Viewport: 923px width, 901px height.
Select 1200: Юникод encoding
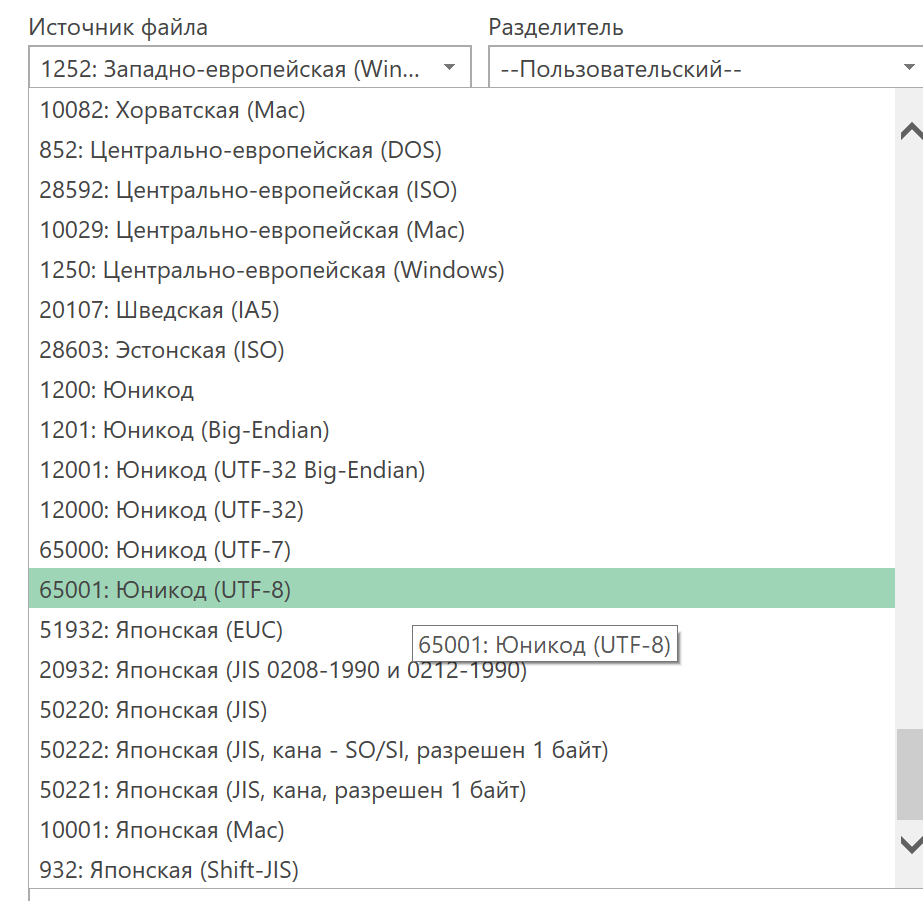pos(117,390)
